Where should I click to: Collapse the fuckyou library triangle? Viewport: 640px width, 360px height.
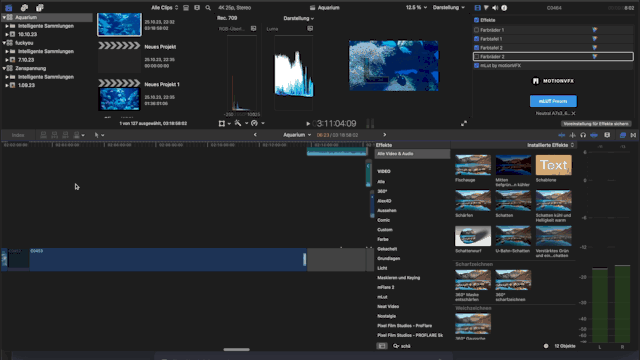(x=4, y=43)
